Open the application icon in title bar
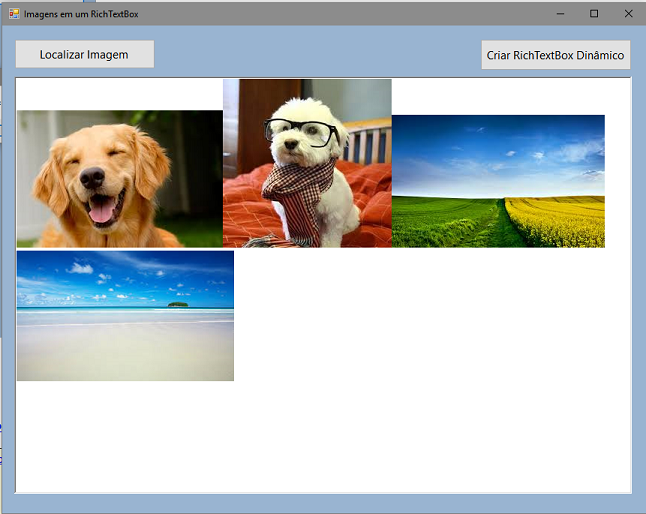 14,14
